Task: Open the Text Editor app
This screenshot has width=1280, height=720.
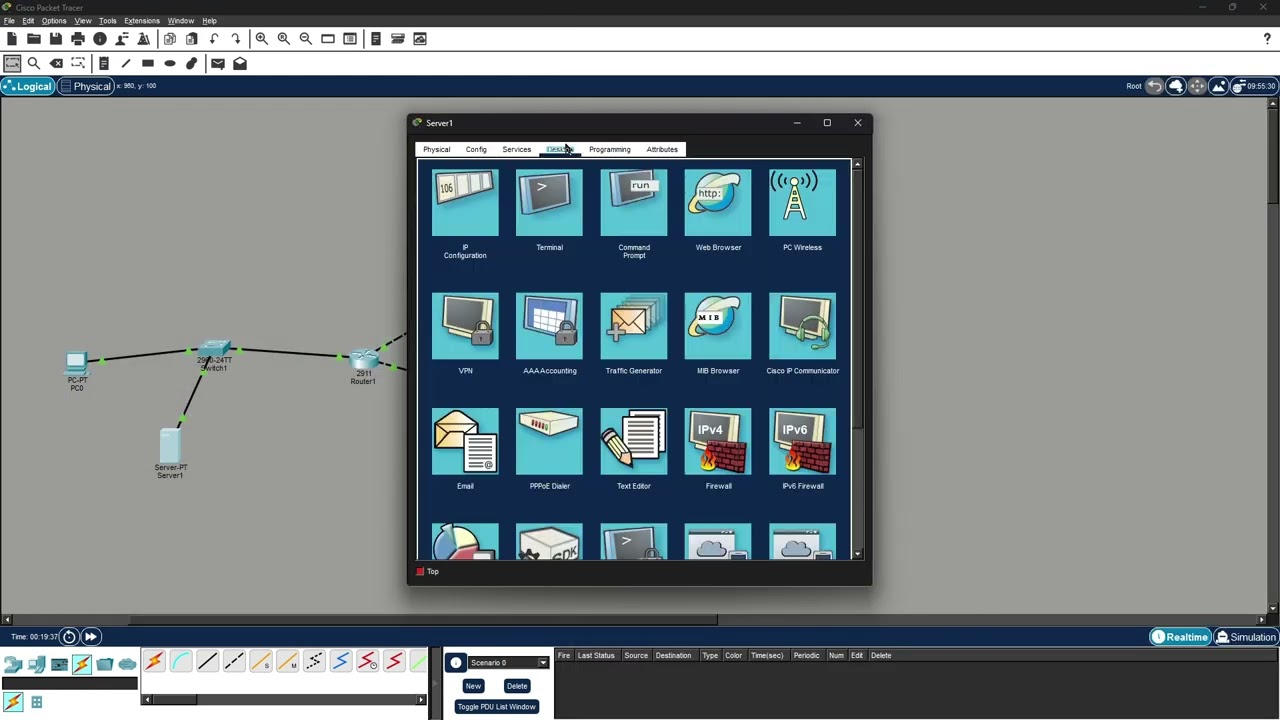Action: click(634, 442)
